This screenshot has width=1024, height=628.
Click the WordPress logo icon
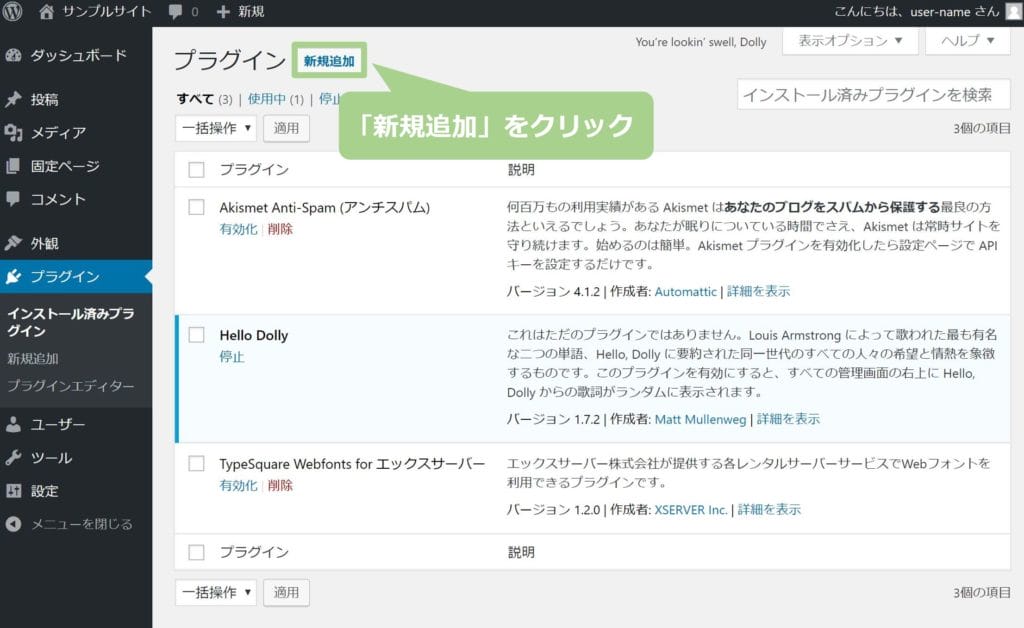14,12
